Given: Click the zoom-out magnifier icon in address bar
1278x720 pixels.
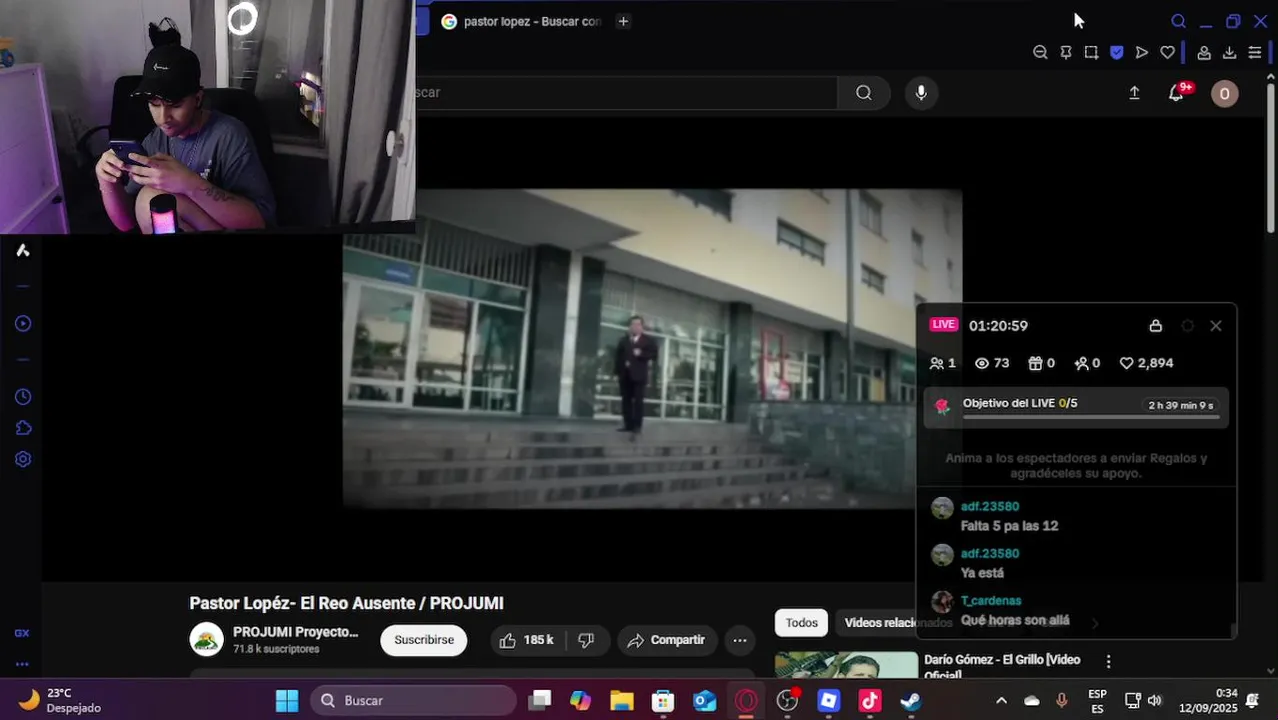Looking at the screenshot, I should pos(1040,52).
